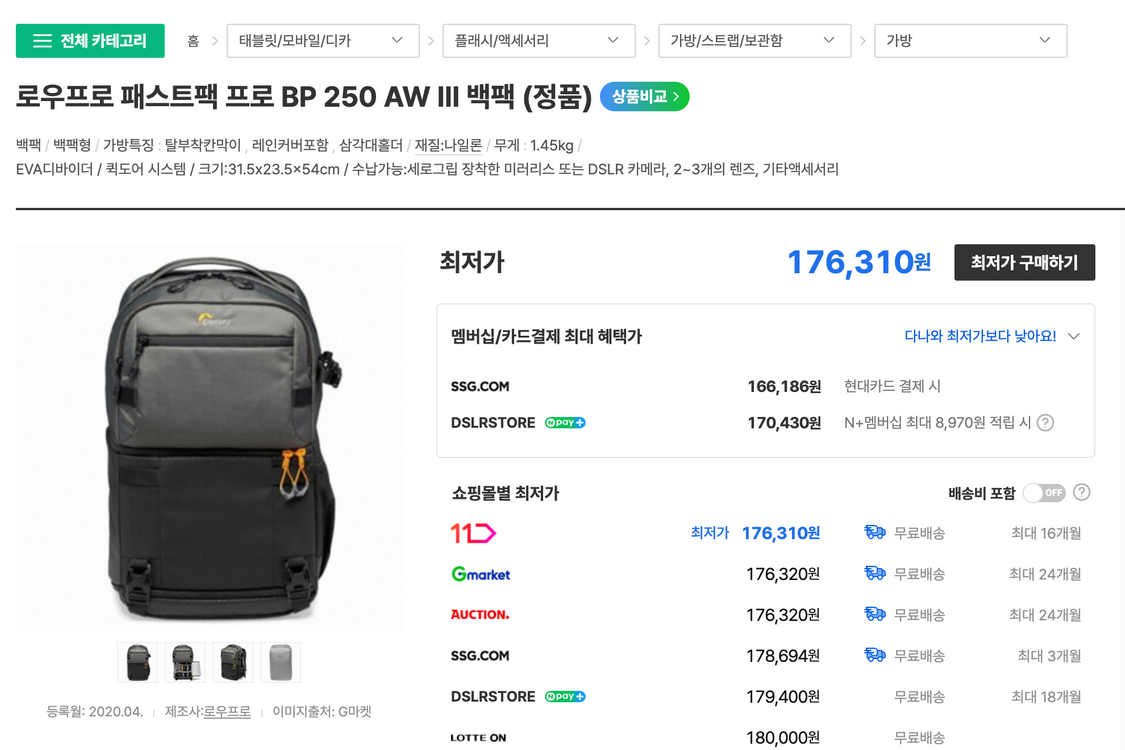Expand the 플래시/액세서리 dropdown
Viewport: 1125px width, 750px height.
pyautogui.click(x=538, y=40)
